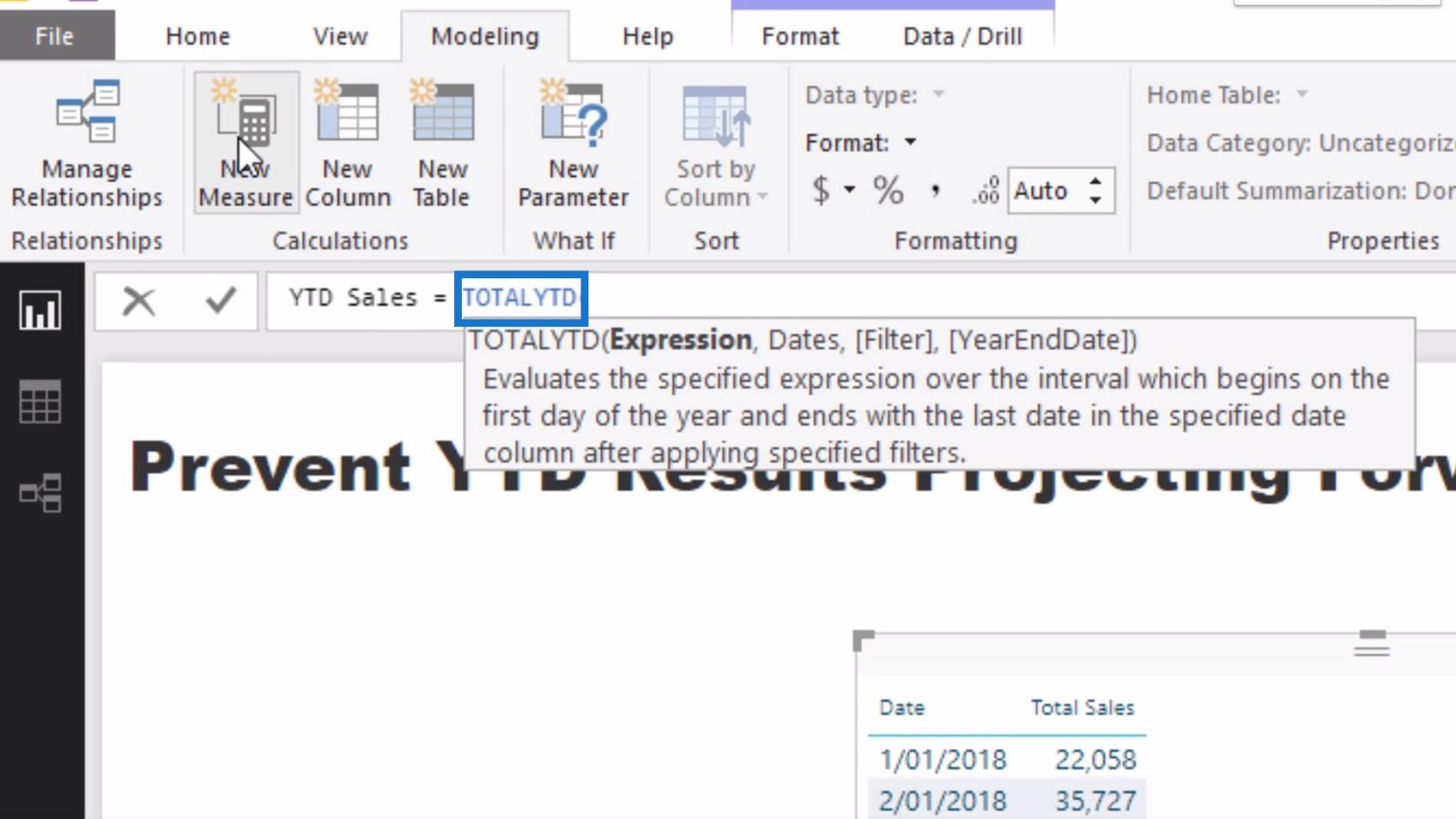Click the decimal places icon
Viewport: 1456px width, 819px height.
(x=986, y=191)
